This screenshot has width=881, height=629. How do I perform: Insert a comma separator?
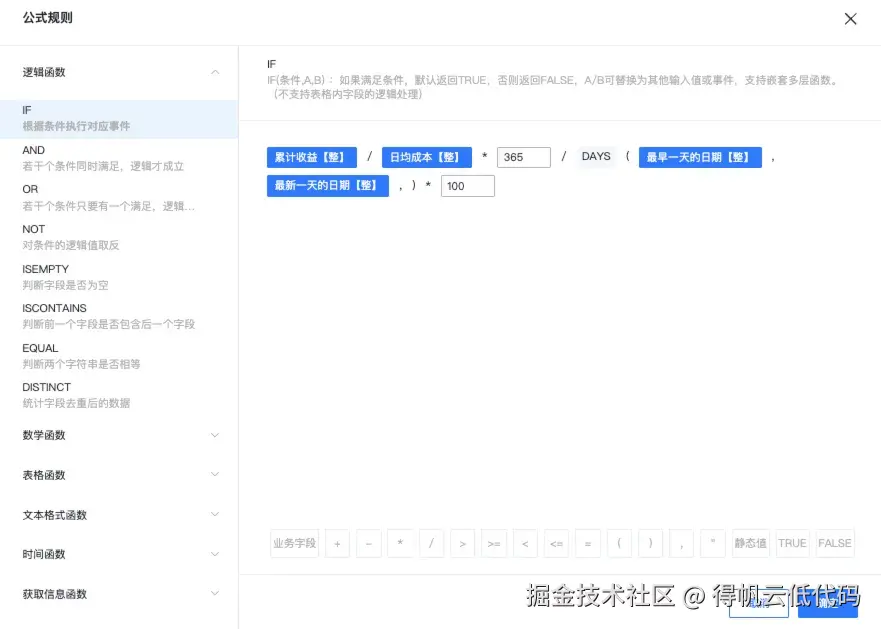tap(681, 543)
